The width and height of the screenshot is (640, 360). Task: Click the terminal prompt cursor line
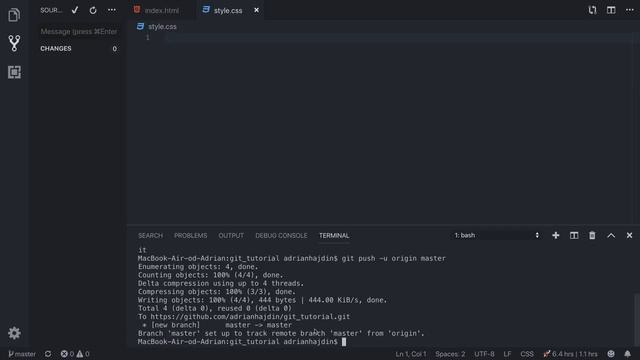pyautogui.click(x=242, y=342)
